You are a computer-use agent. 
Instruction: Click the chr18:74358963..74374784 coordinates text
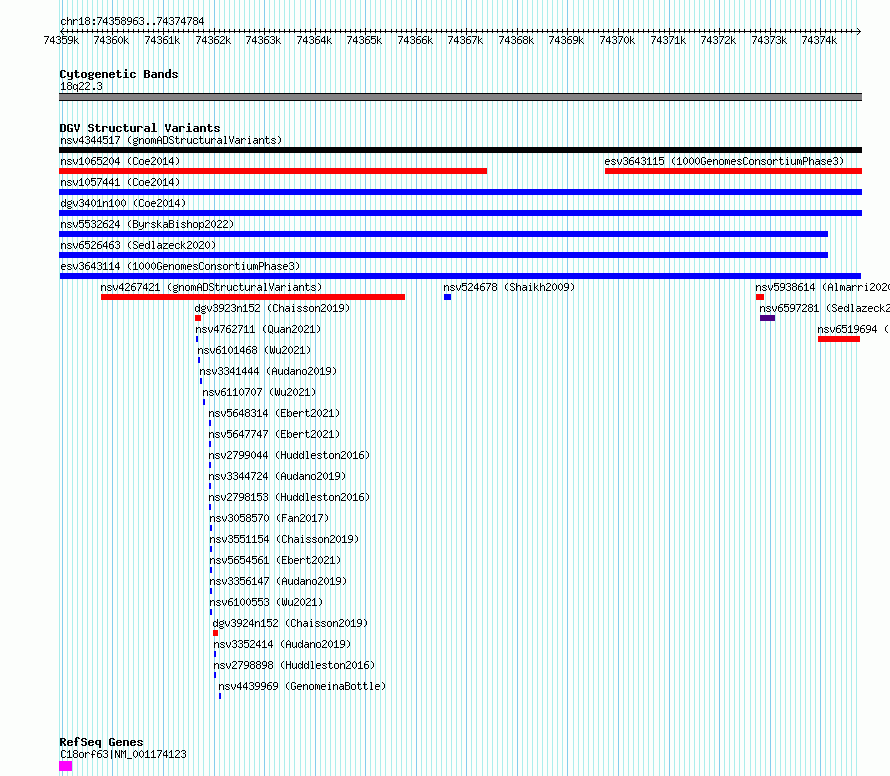pos(132,21)
